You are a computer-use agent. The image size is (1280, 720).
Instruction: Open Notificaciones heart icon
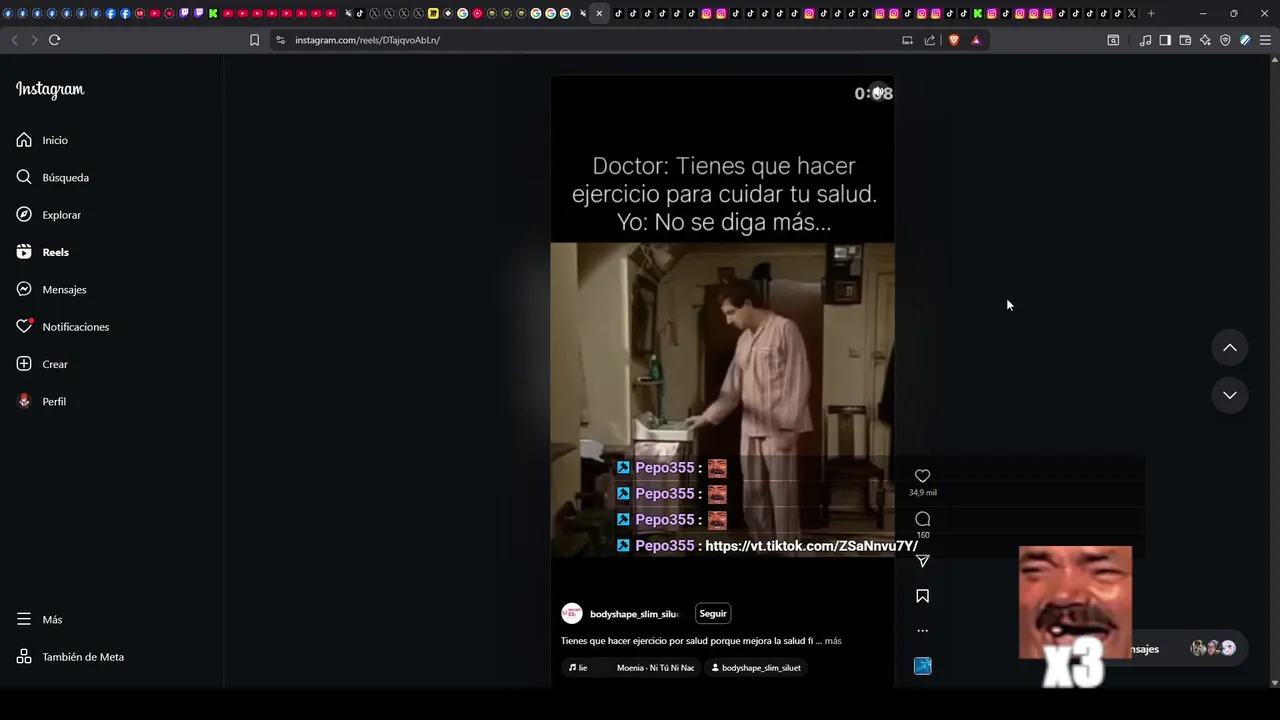point(24,327)
